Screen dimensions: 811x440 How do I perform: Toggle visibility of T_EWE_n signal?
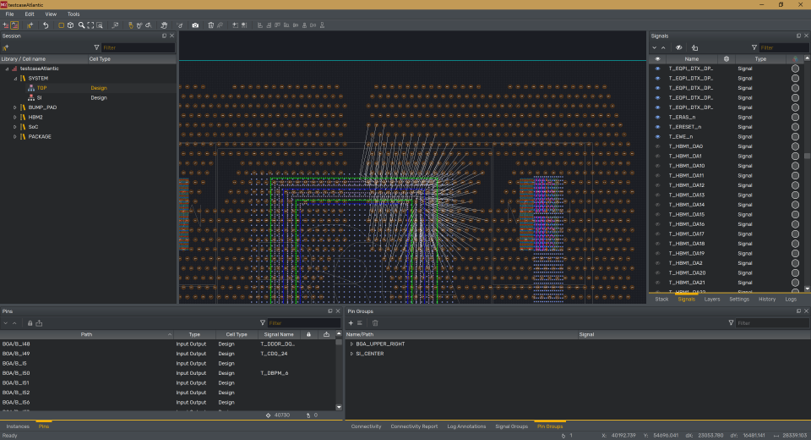point(657,137)
